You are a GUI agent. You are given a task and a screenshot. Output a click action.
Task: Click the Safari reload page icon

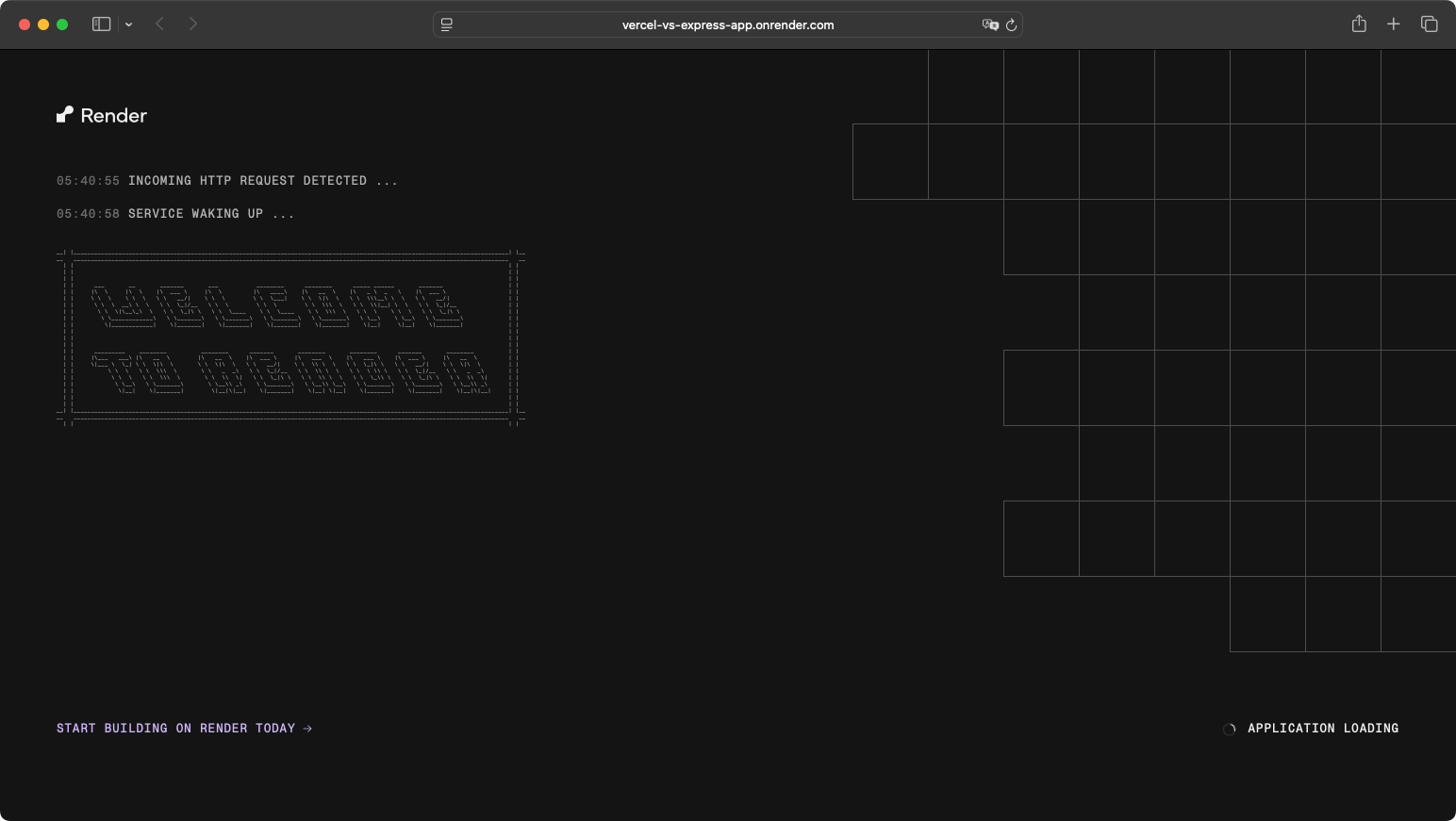[x=1011, y=25]
